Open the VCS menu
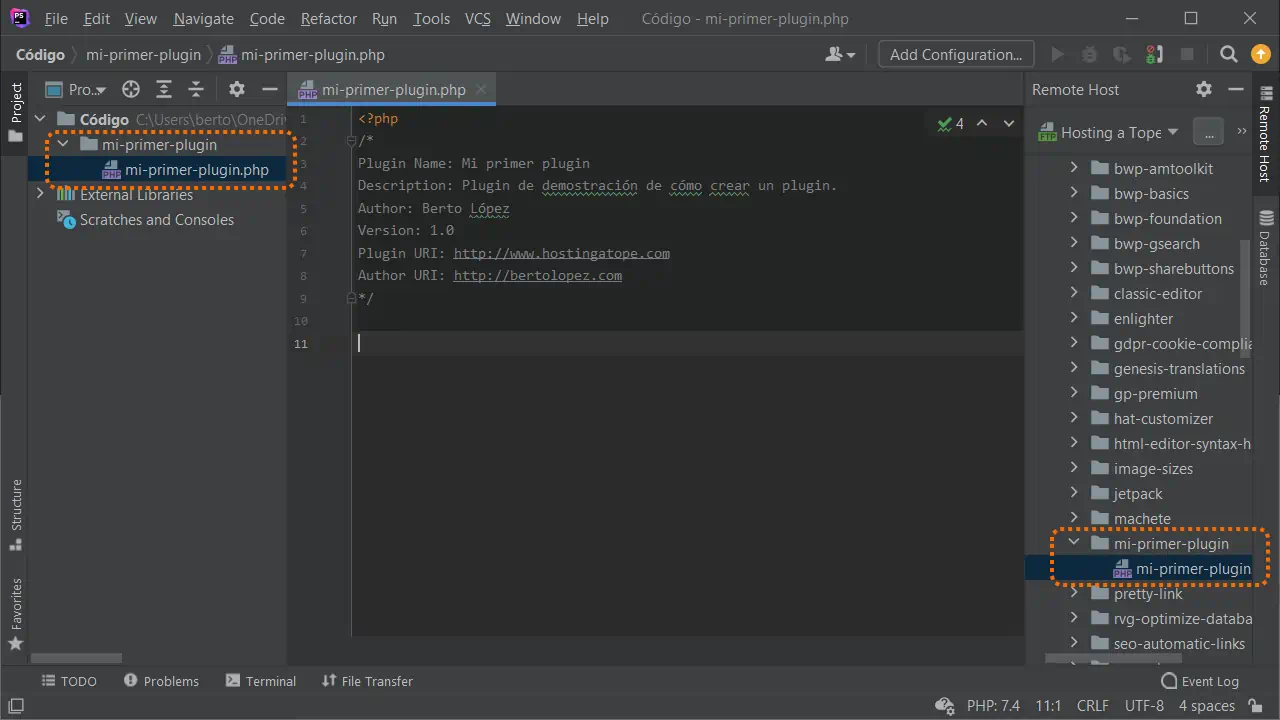The height and width of the screenshot is (720, 1280). [478, 18]
